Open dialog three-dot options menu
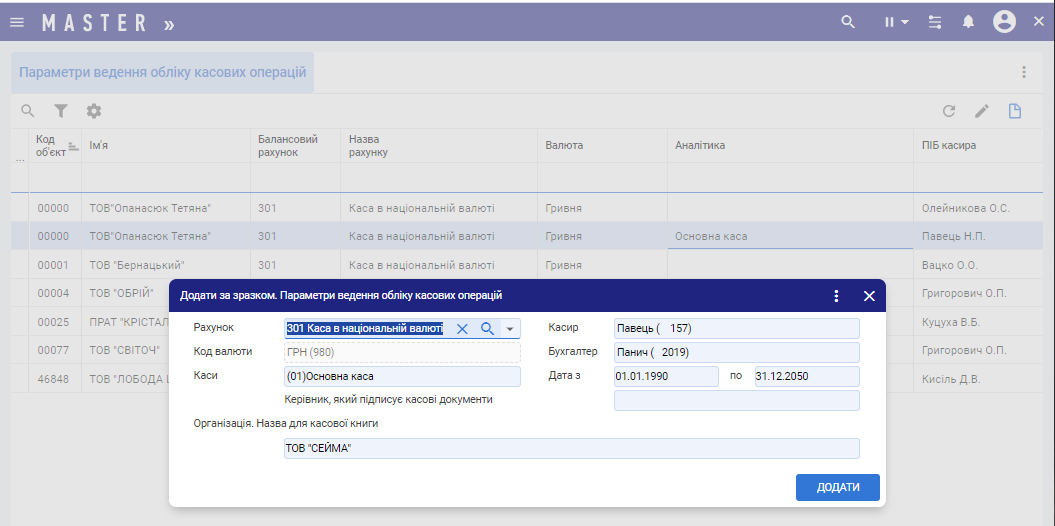 [837, 296]
